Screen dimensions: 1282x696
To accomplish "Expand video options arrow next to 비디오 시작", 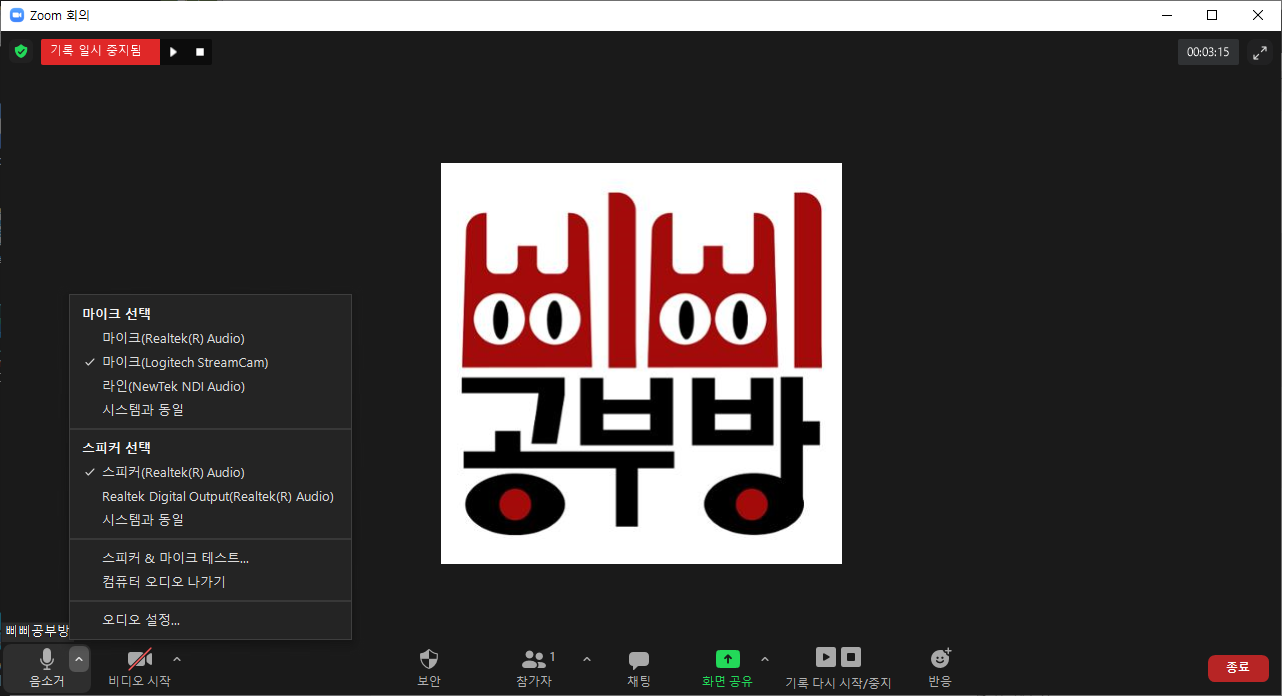I will [177, 659].
